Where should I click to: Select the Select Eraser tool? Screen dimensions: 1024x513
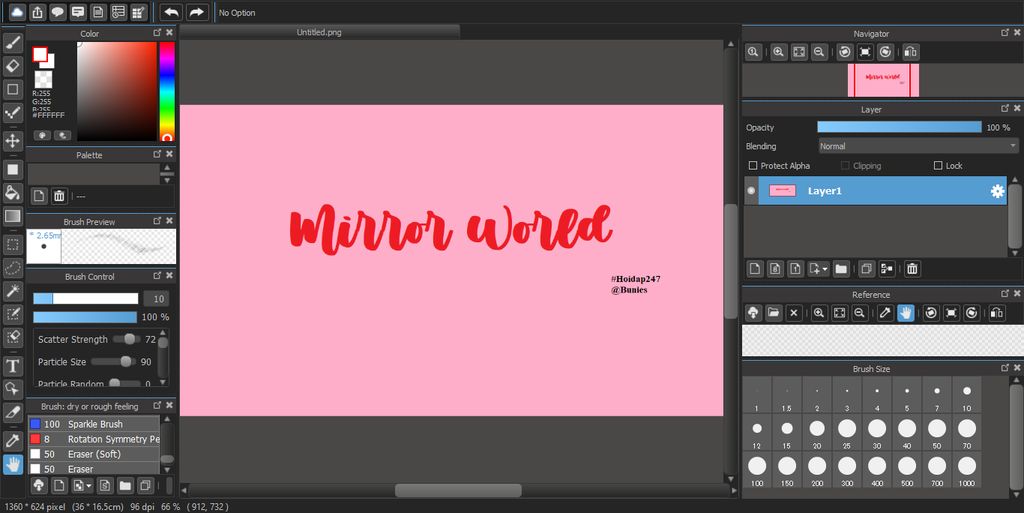pos(12,337)
